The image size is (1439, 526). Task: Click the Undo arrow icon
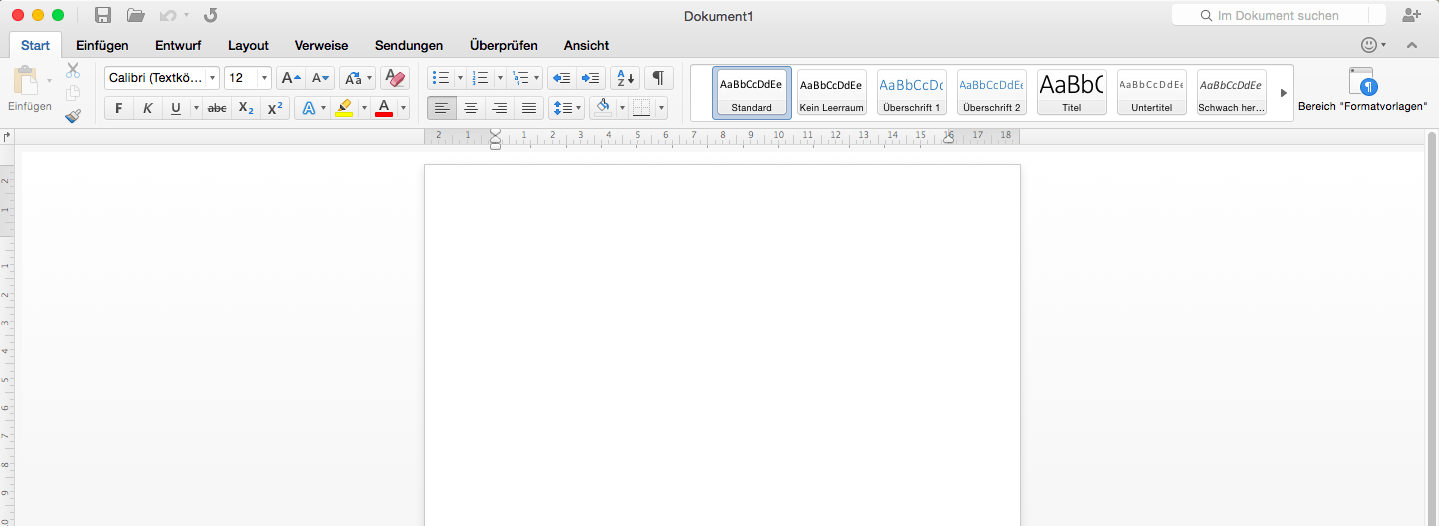[168, 15]
